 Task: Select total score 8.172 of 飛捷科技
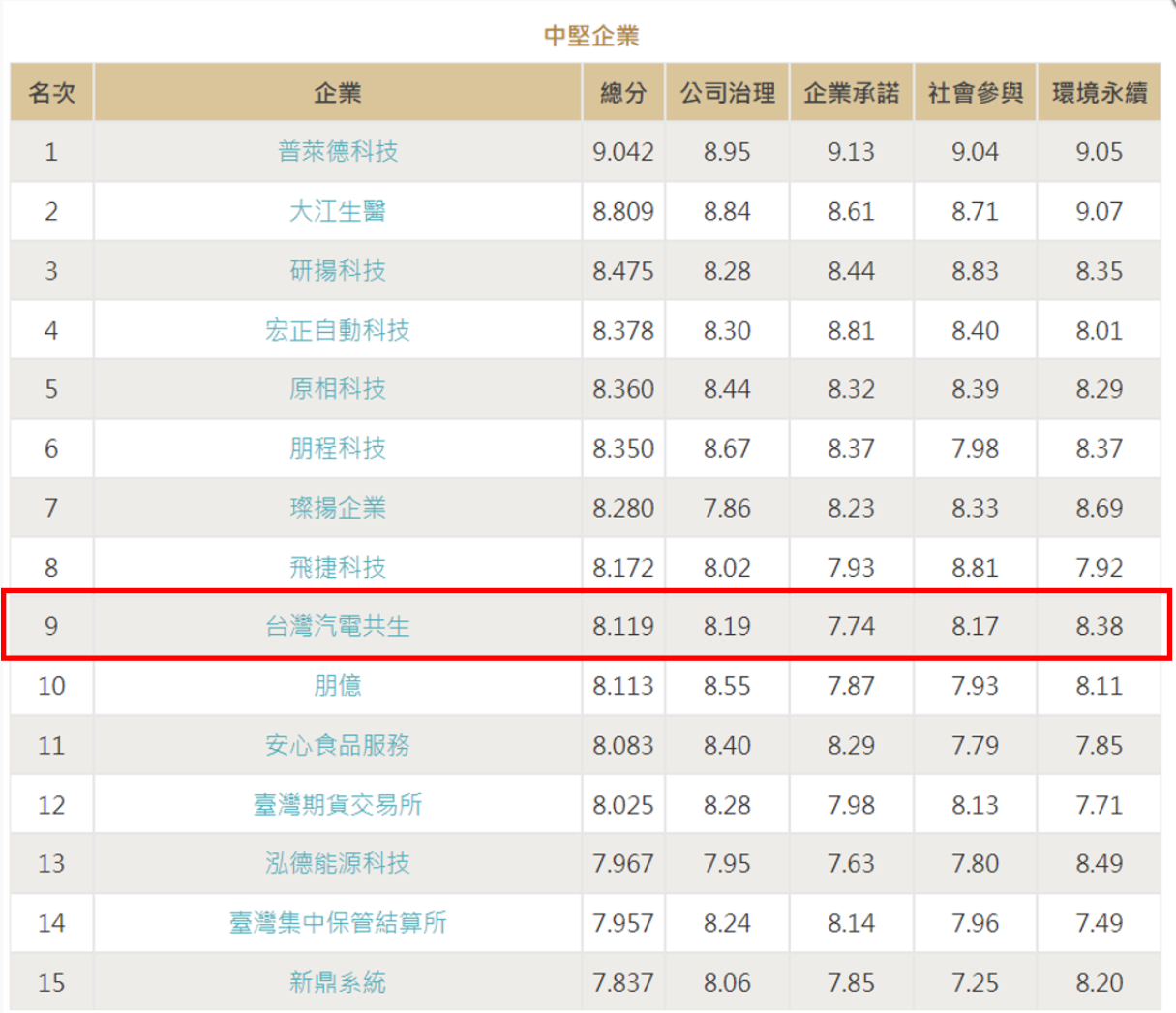click(x=623, y=568)
